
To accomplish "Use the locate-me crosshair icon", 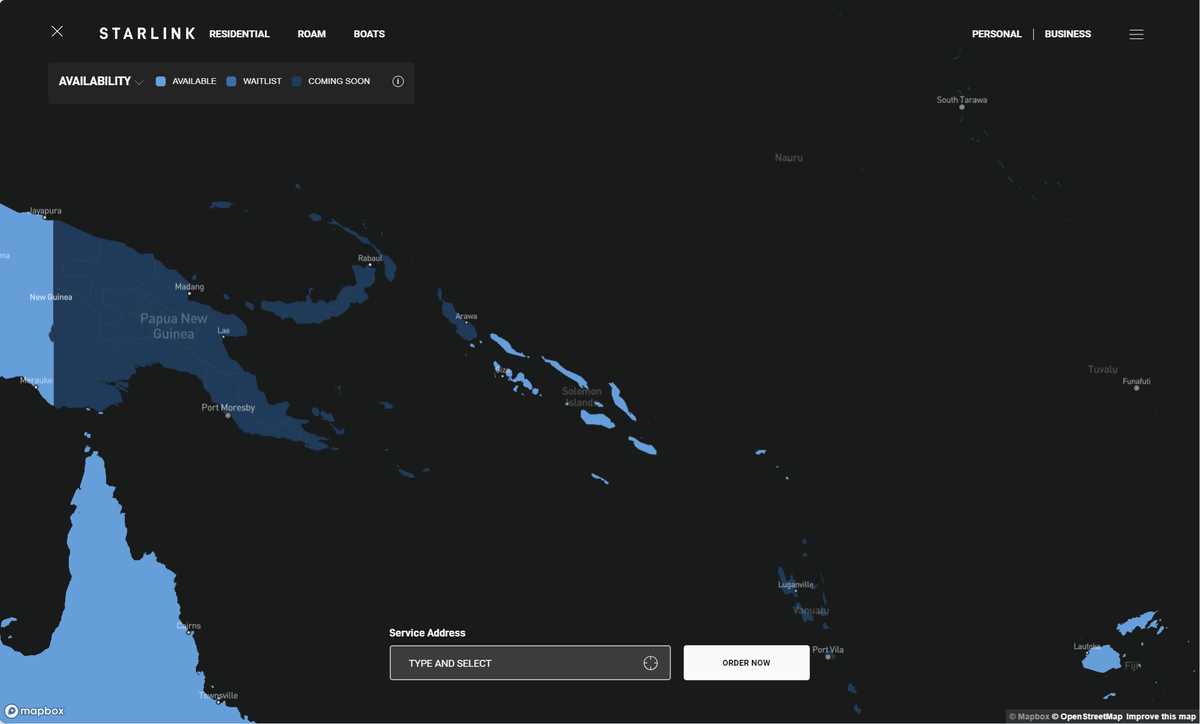I will pyautogui.click(x=650, y=663).
